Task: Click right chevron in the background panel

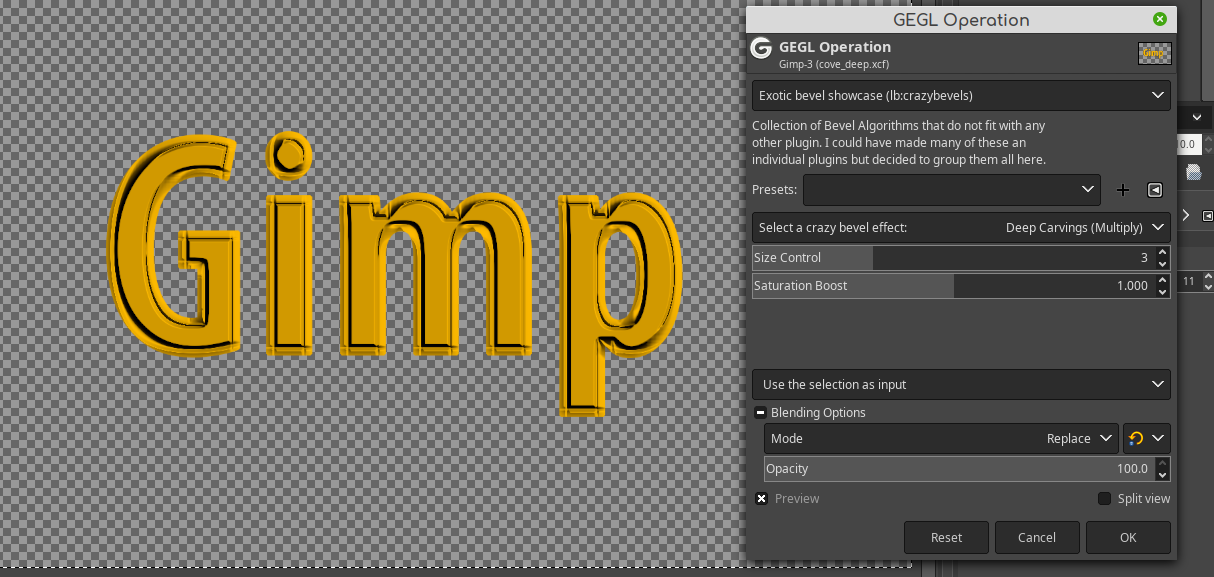Action: click(x=1186, y=215)
